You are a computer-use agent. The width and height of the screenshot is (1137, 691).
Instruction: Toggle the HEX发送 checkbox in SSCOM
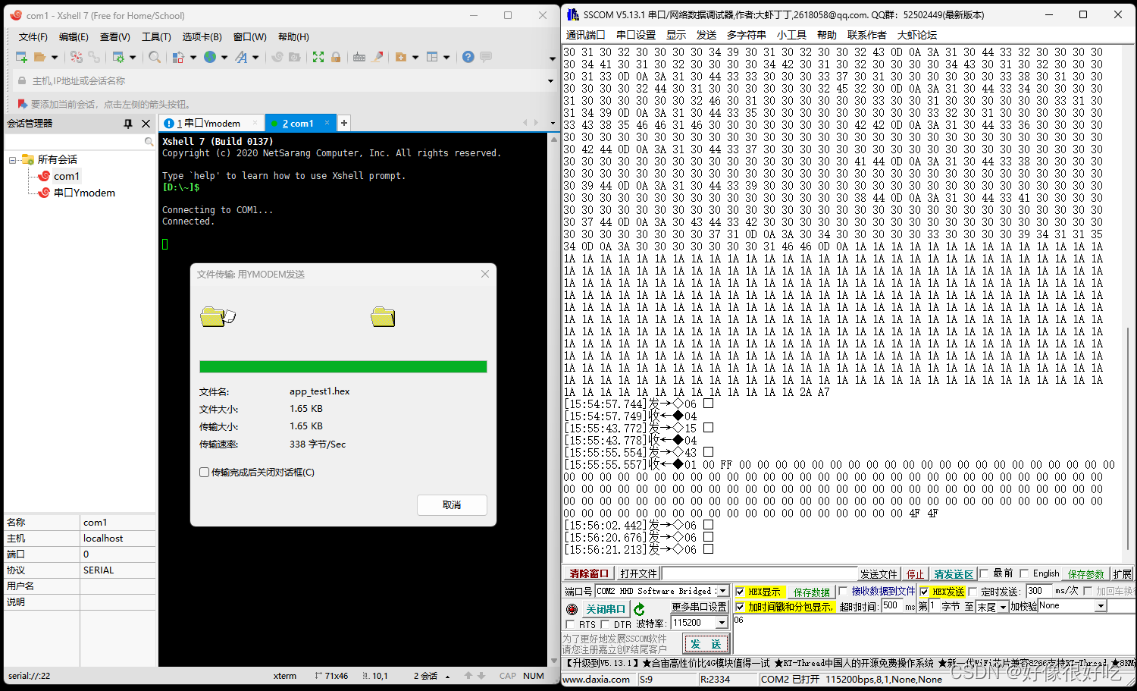(924, 592)
